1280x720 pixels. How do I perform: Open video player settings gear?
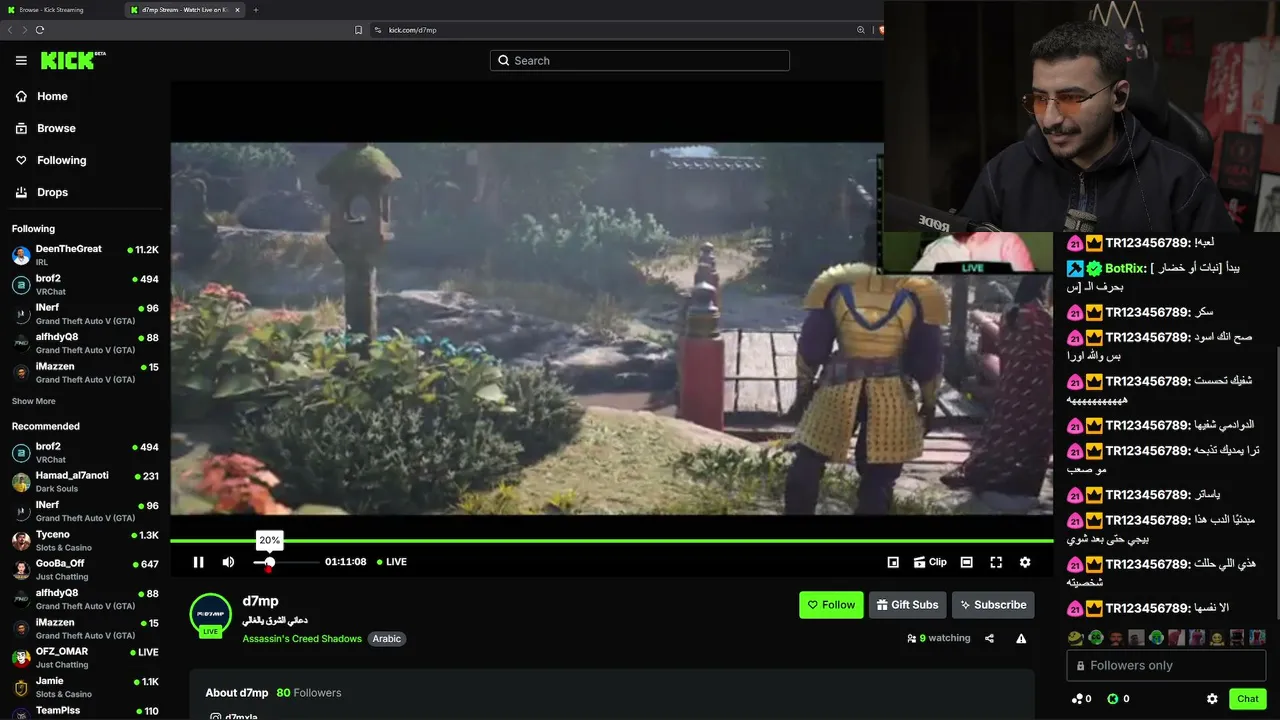1025,562
